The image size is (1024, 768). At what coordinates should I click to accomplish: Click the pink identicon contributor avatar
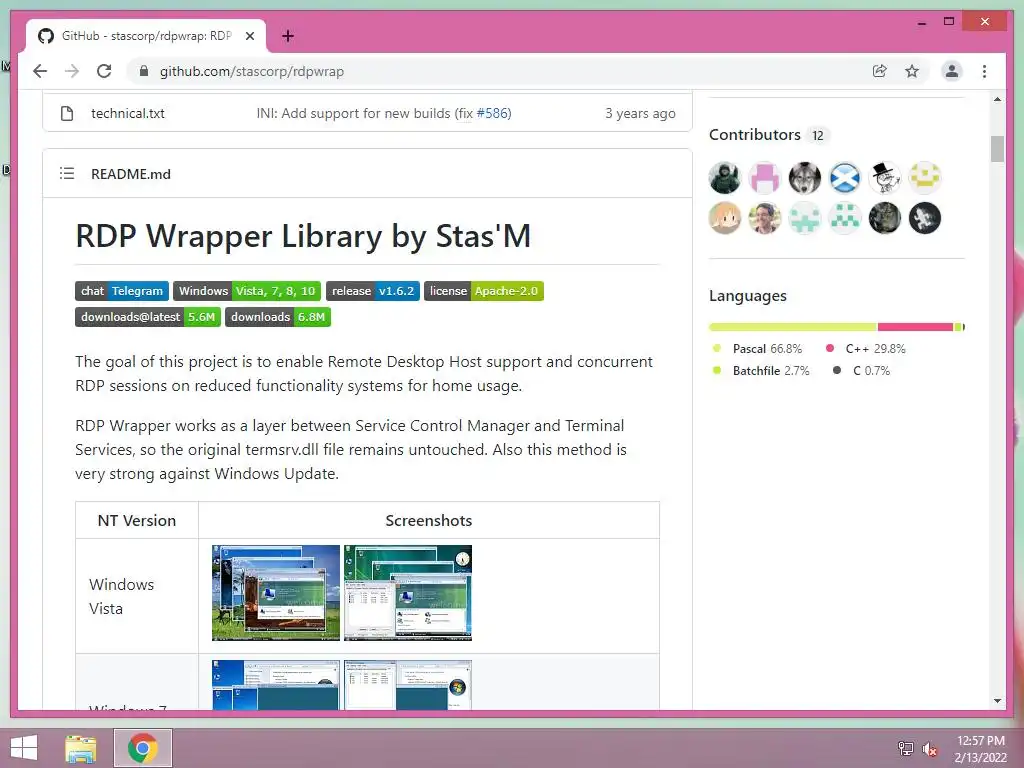click(765, 178)
